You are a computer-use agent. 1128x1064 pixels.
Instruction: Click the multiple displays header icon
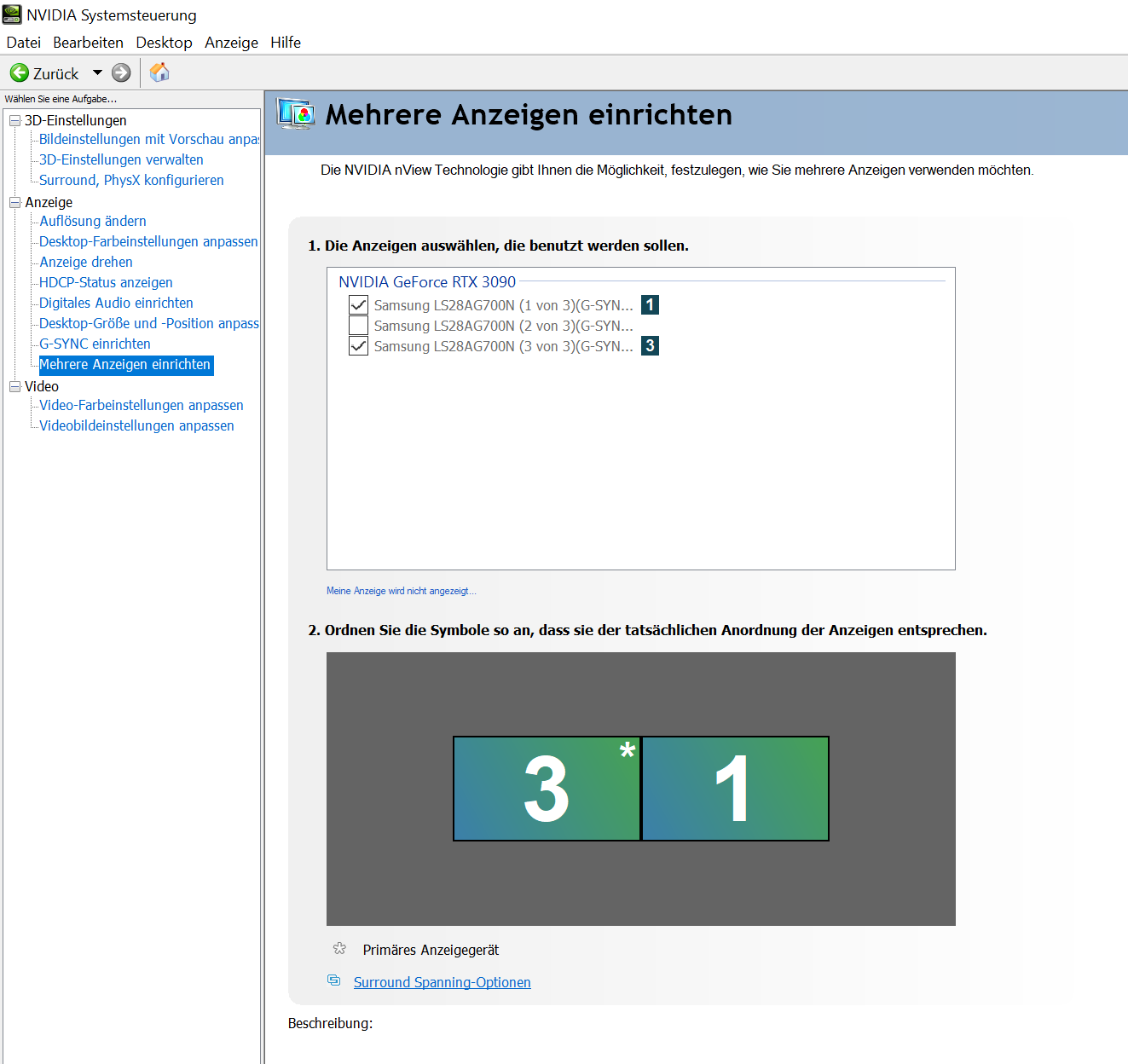pos(296,113)
